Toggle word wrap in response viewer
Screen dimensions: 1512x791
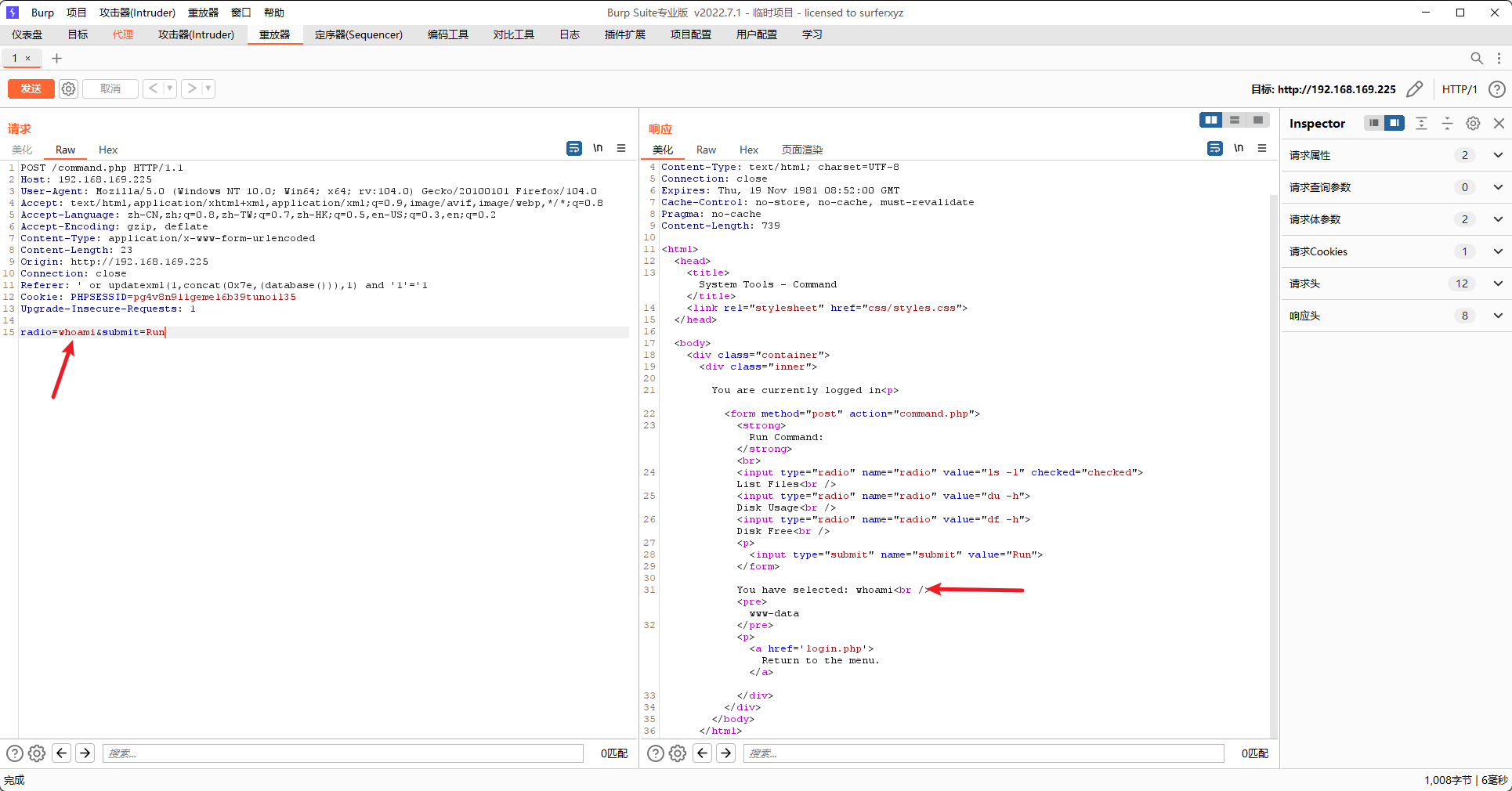[1215, 148]
